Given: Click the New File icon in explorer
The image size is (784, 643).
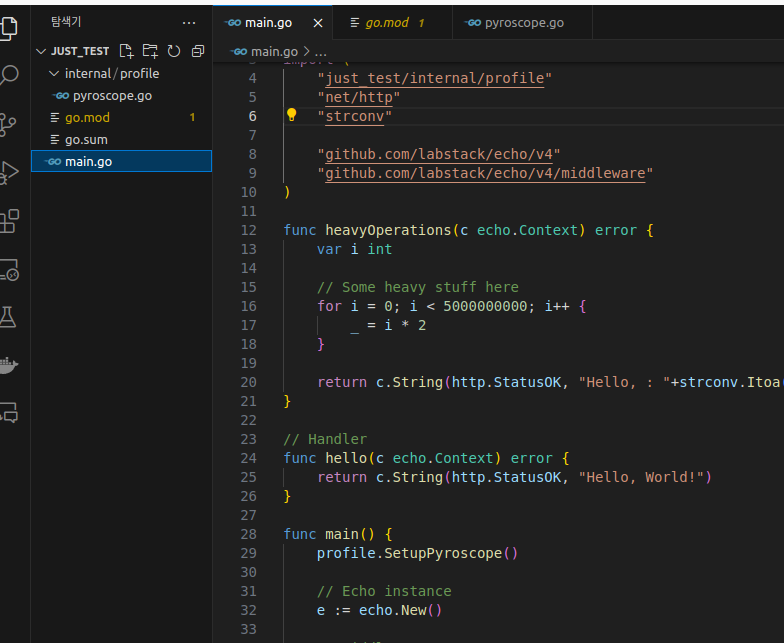Looking at the screenshot, I should pos(126,51).
